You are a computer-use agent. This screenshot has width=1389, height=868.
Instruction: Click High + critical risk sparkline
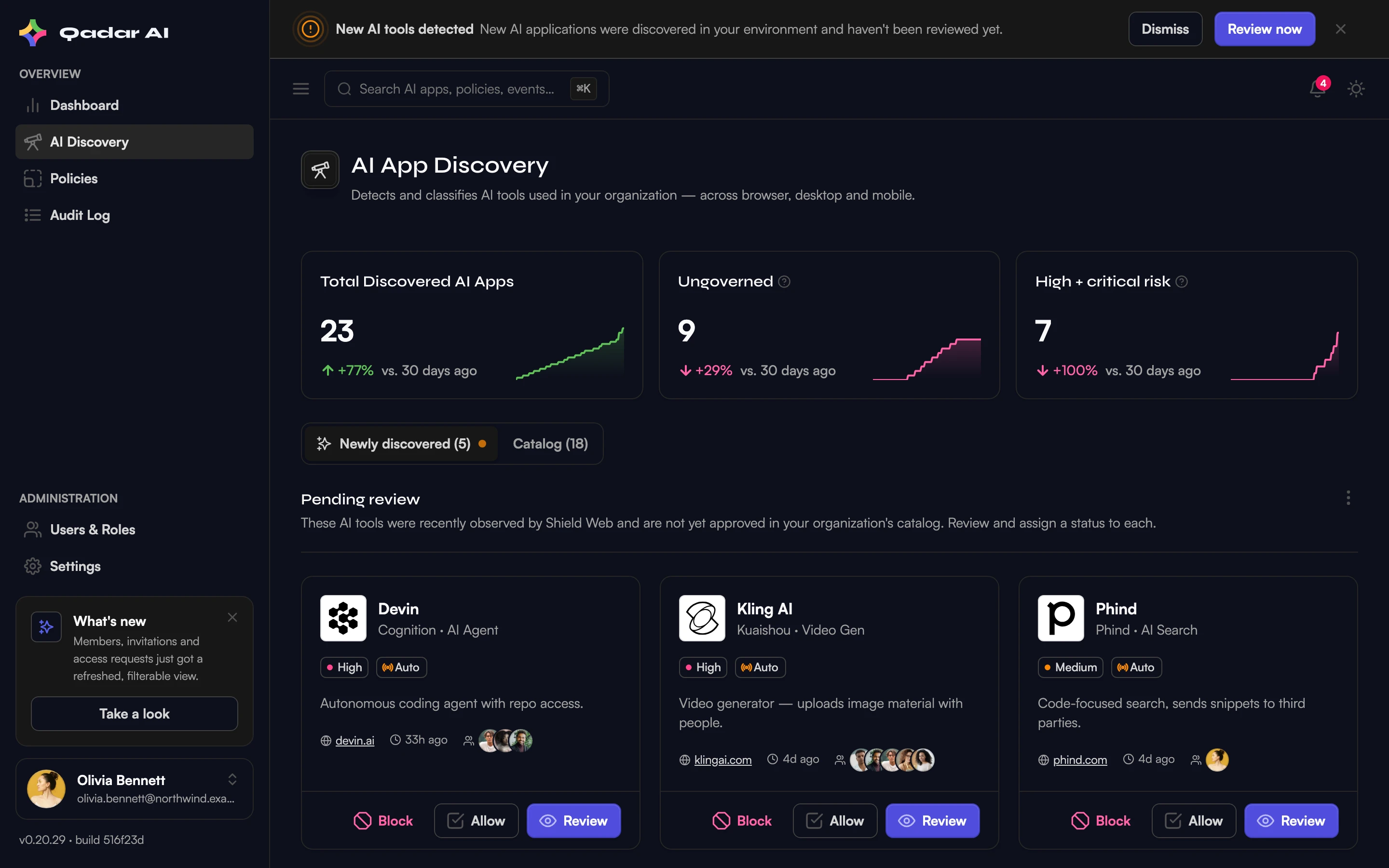pyautogui.click(x=1284, y=356)
